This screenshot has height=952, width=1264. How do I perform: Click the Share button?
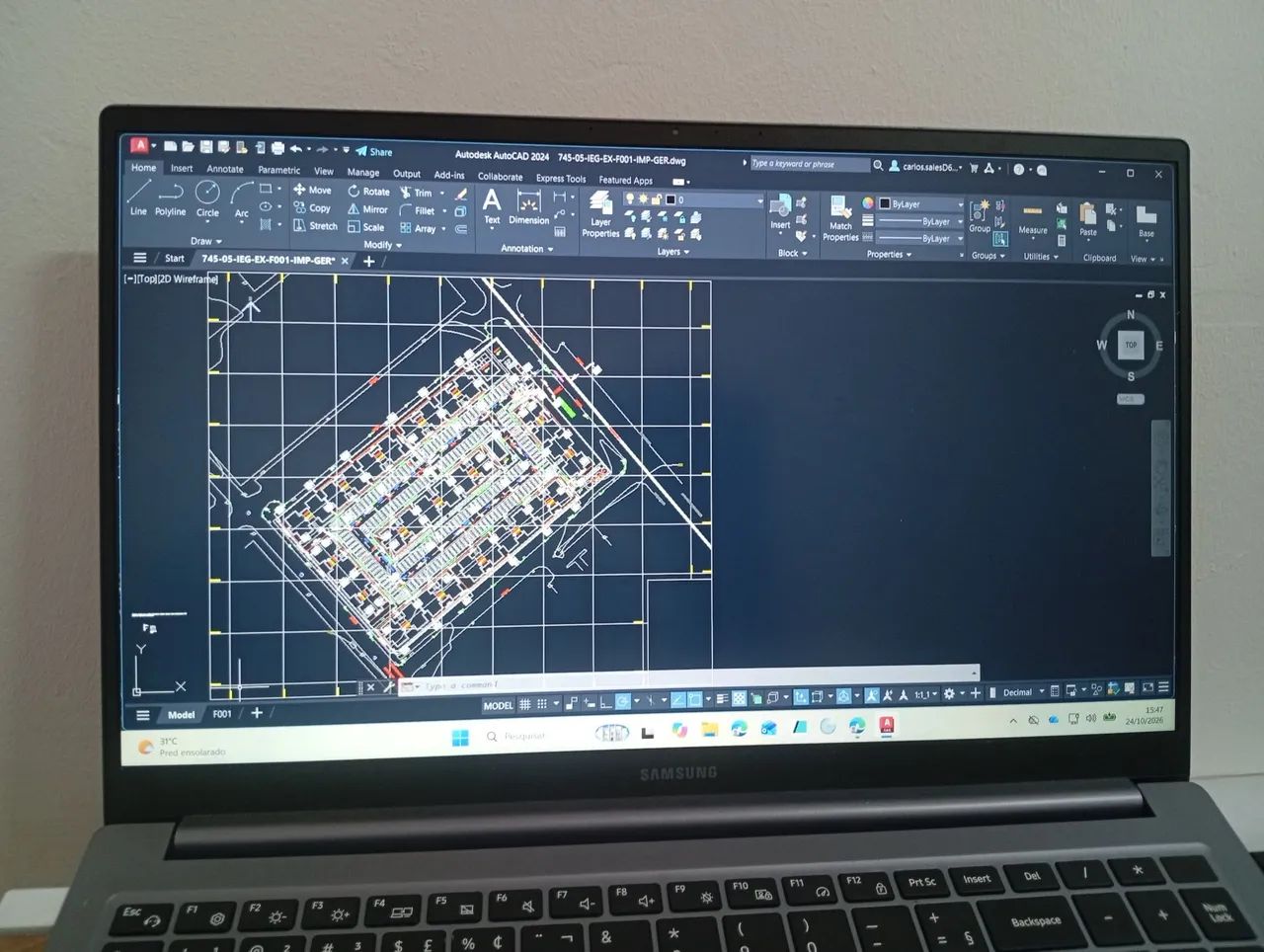(x=374, y=152)
